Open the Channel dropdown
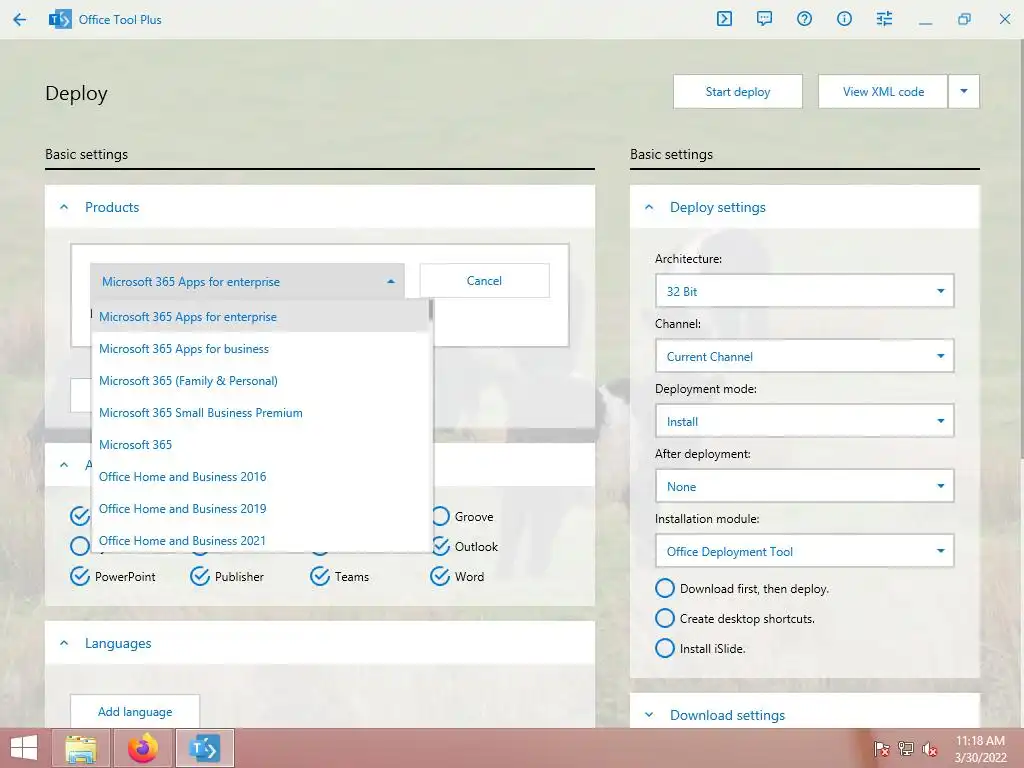Screen dimensions: 1024x768 805,356
